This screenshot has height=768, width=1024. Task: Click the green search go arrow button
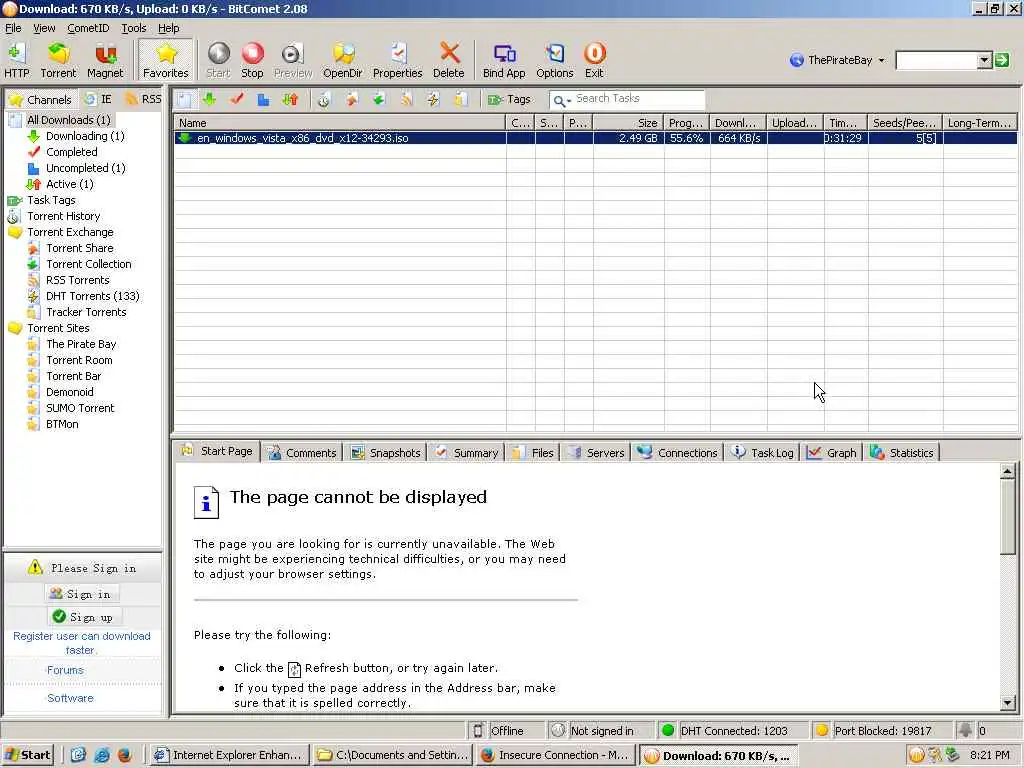point(1002,60)
